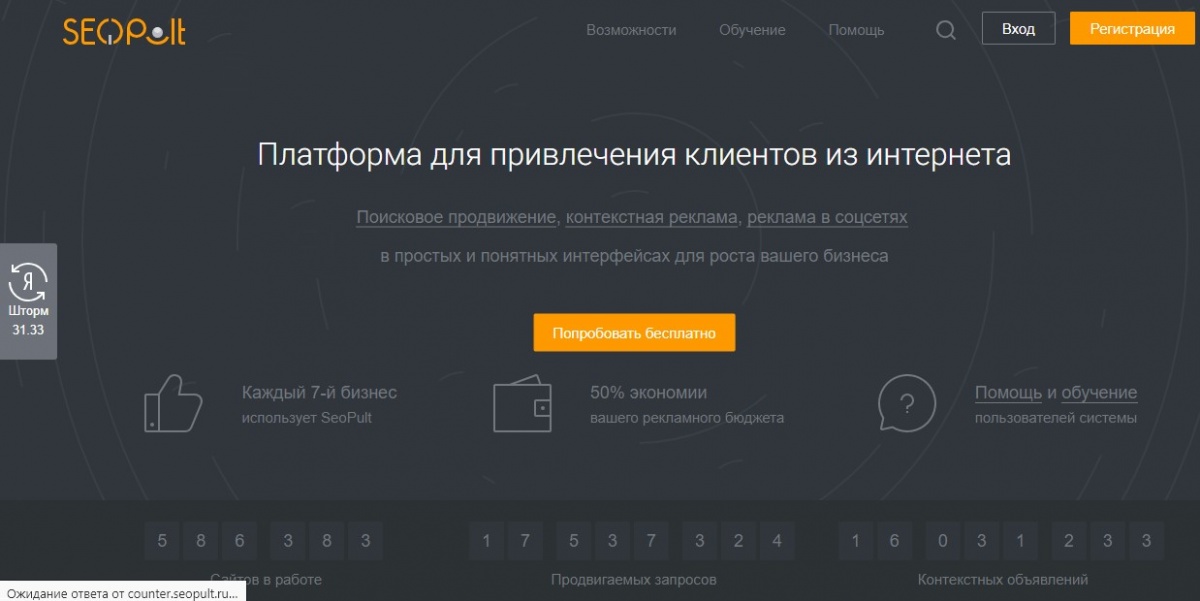Click the question mark speech bubble icon
Screen dimensions: 1200x601
click(x=907, y=403)
